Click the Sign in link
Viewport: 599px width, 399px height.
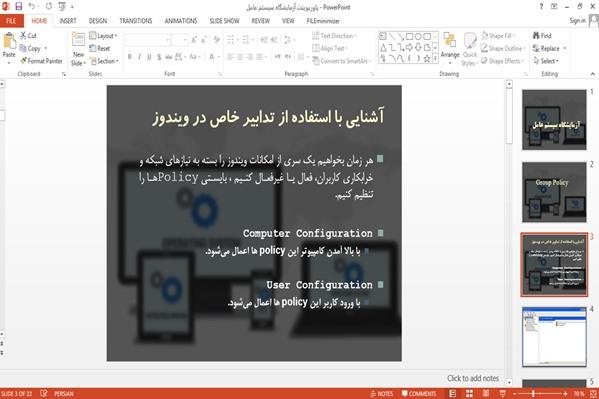pyautogui.click(x=577, y=21)
